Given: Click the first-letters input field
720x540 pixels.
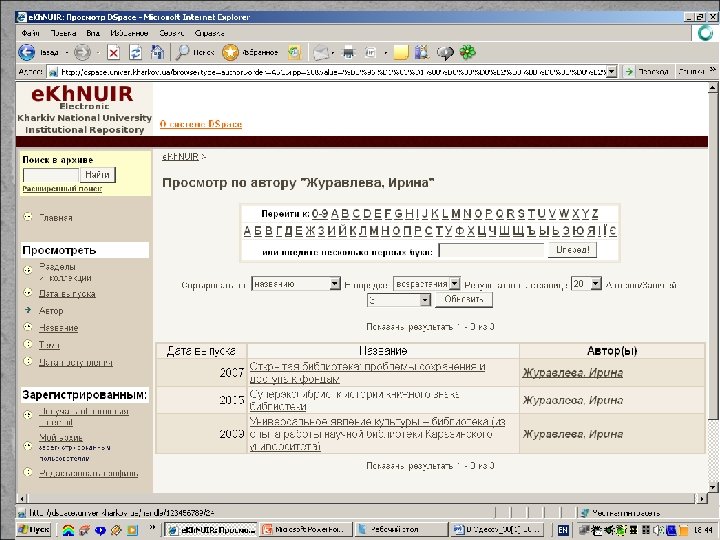Looking at the screenshot, I should click(x=492, y=250).
